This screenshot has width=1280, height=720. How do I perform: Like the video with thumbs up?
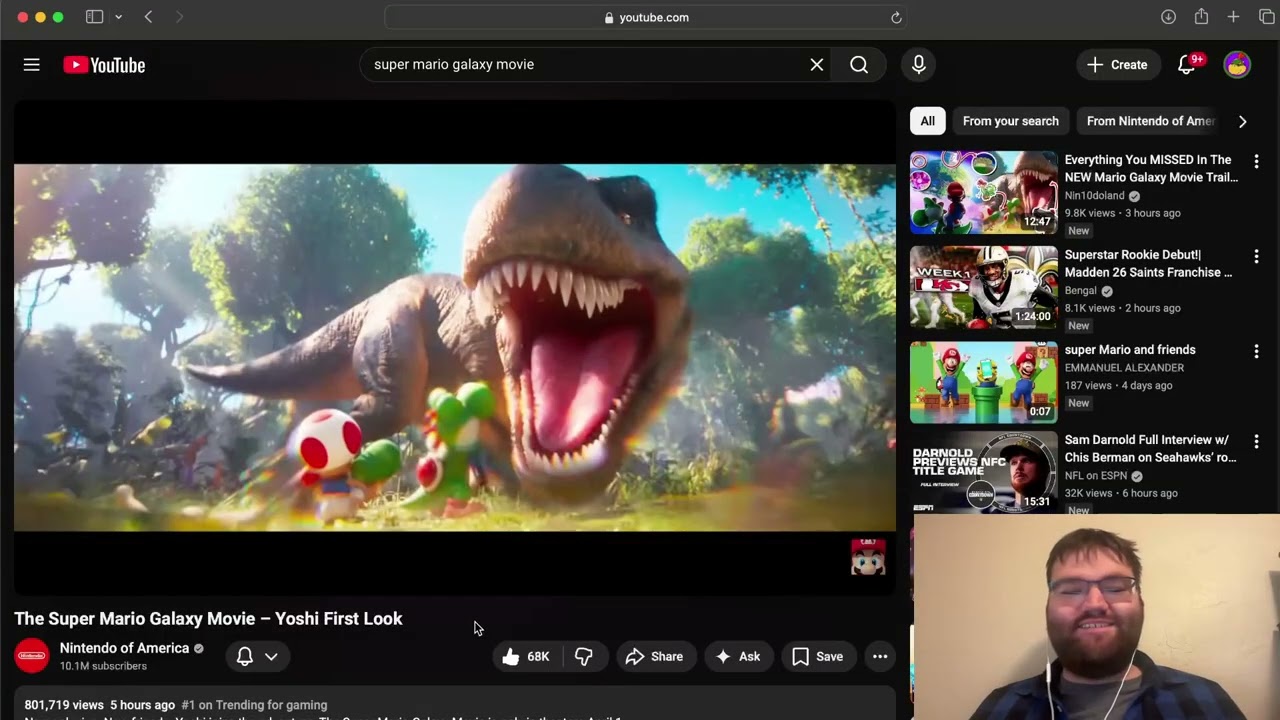click(526, 656)
